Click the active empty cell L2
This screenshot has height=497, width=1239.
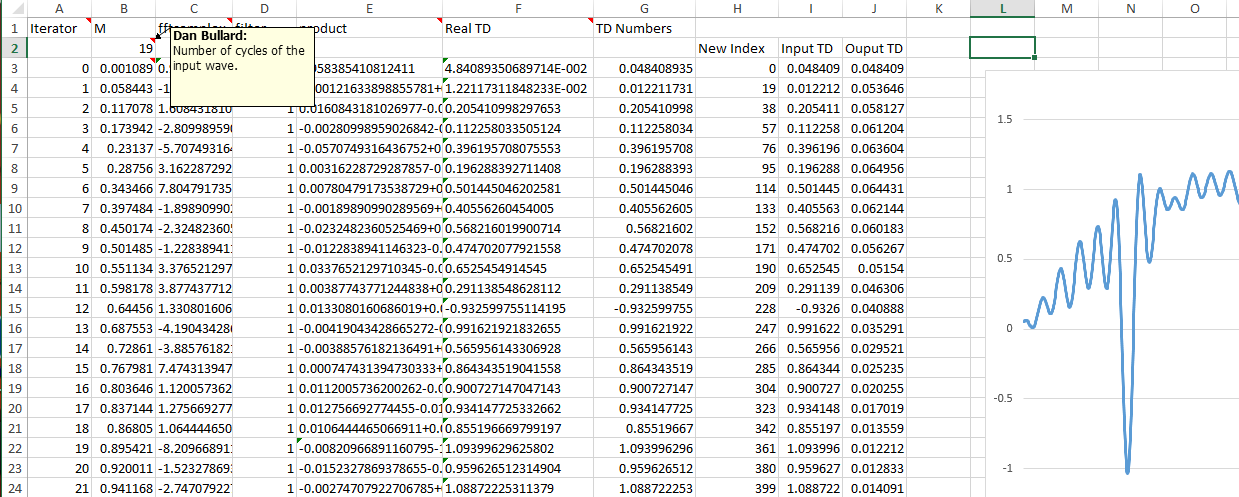[x=1002, y=48]
